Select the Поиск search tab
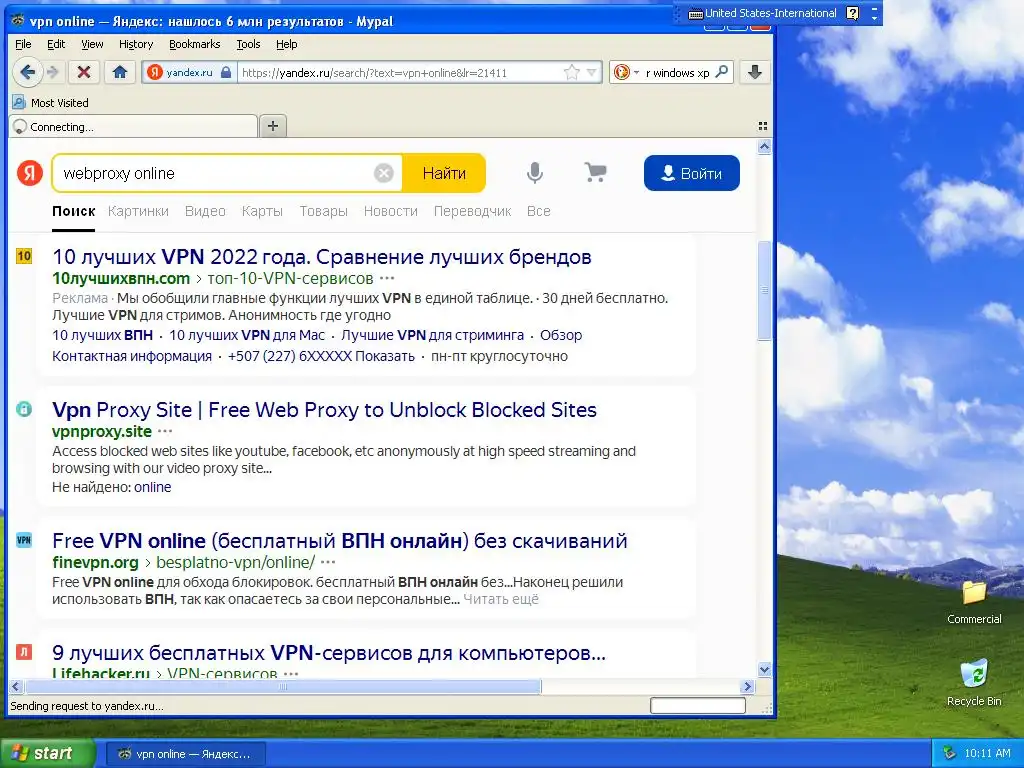The width and height of the screenshot is (1024, 768). tap(74, 212)
